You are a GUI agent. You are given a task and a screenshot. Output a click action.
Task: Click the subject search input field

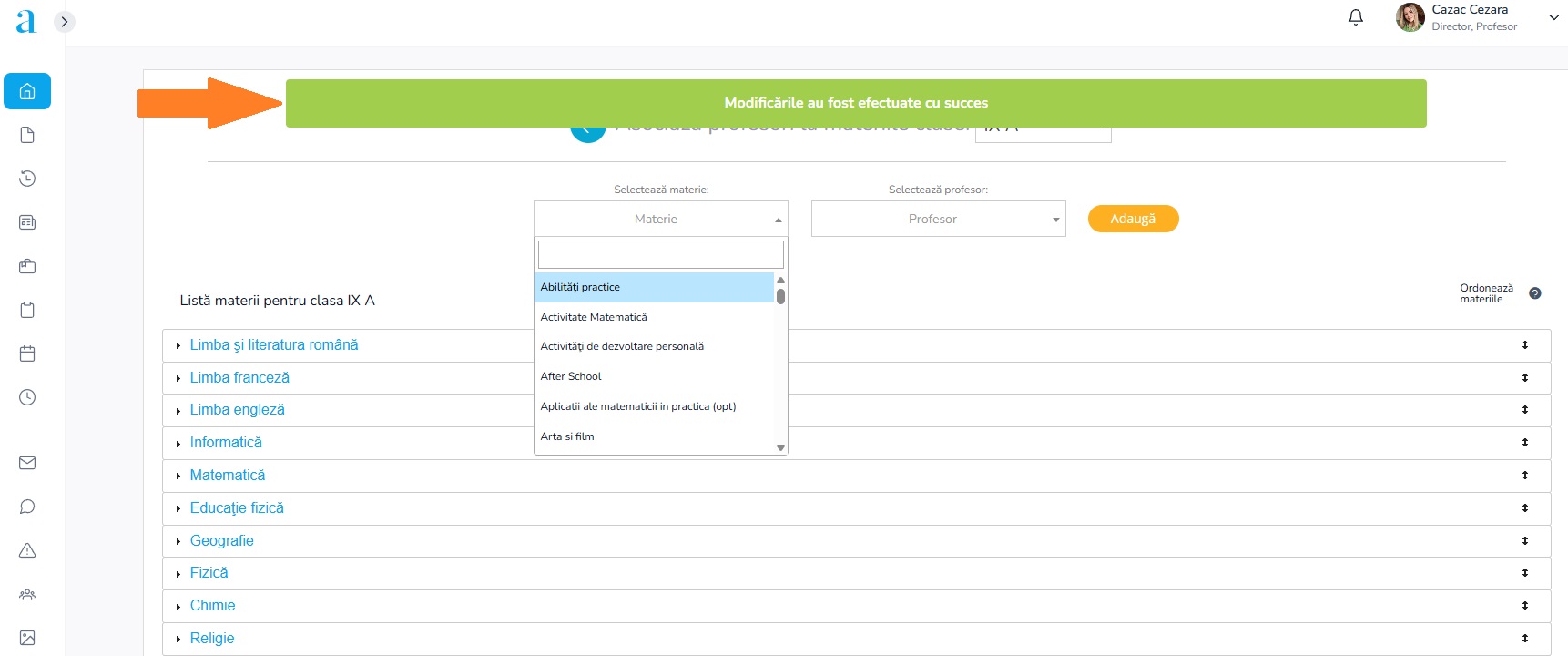click(660, 254)
